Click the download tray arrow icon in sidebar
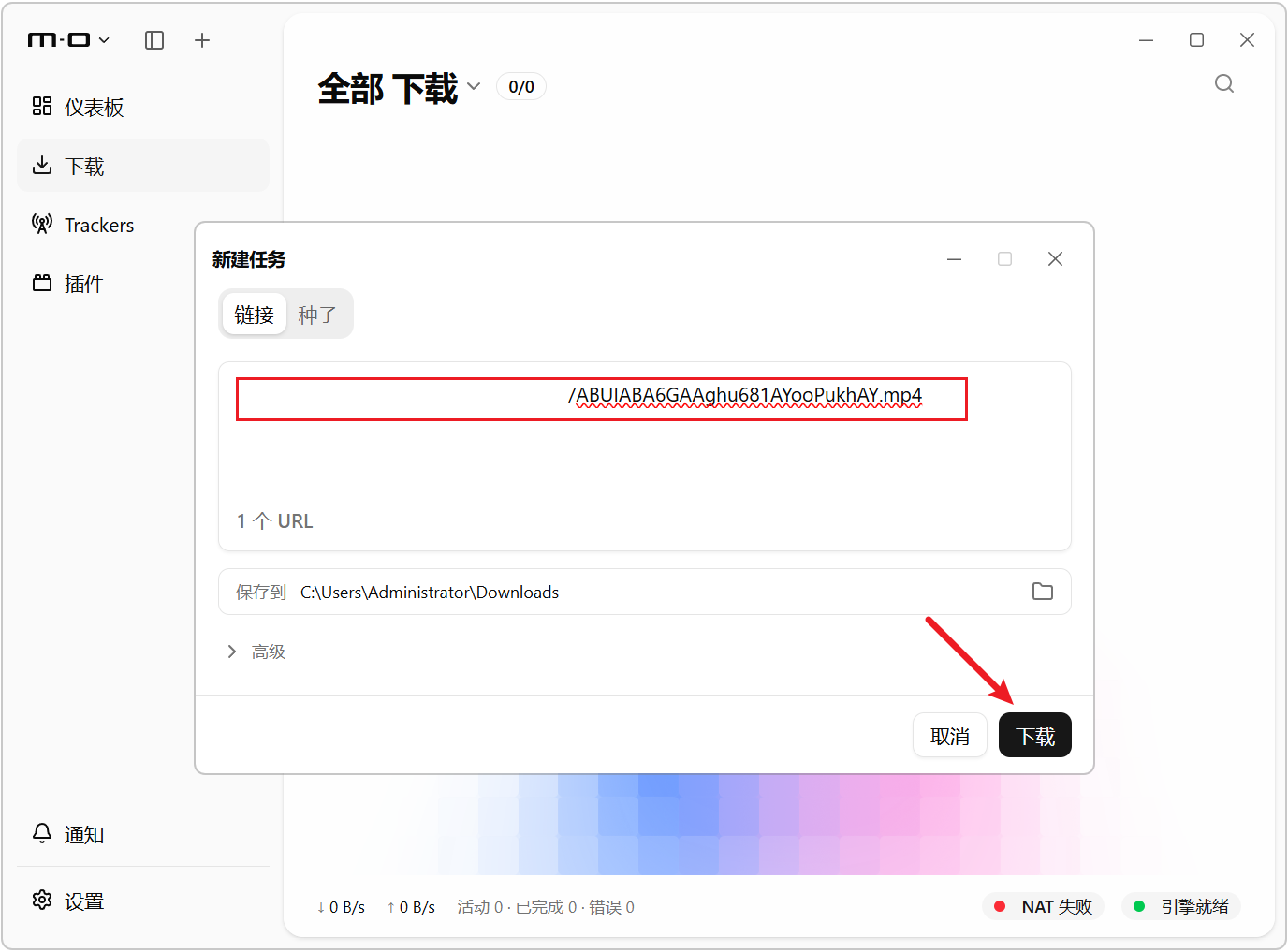1288x952 pixels. coord(42,166)
